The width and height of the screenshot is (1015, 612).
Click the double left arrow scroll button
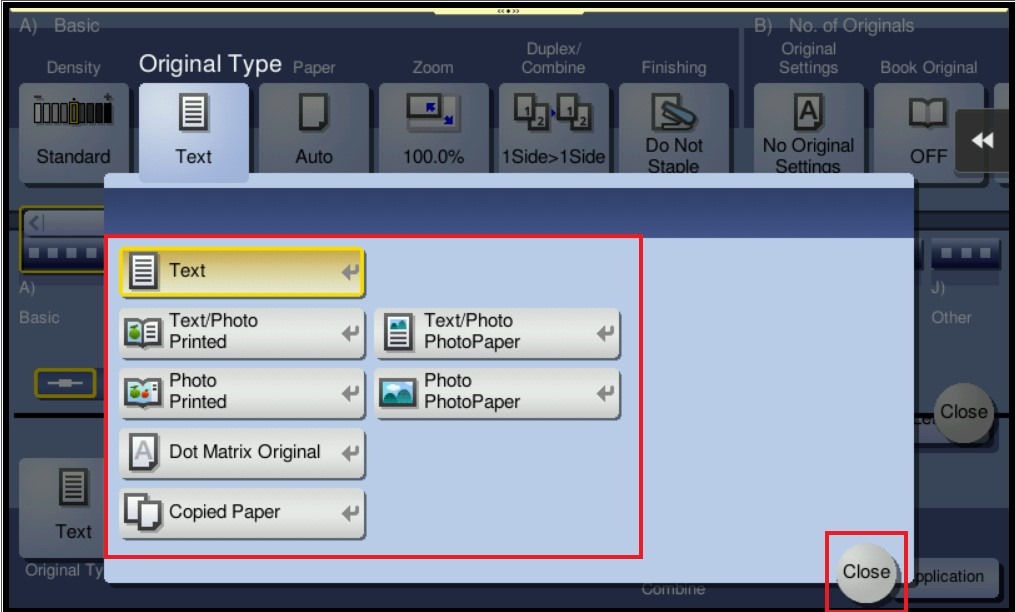[x=983, y=141]
